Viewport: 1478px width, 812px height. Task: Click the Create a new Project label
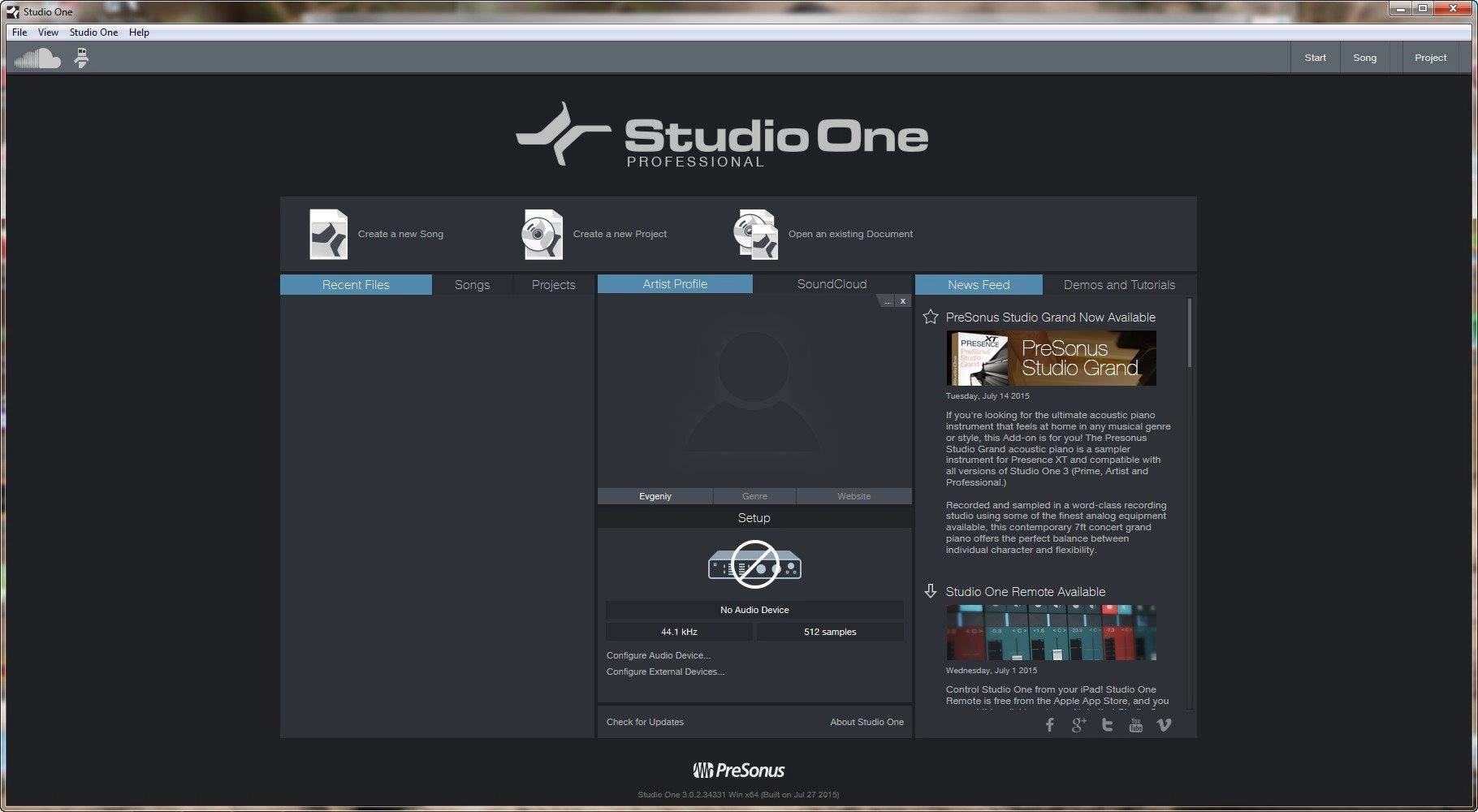pyautogui.click(x=620, y=234)
